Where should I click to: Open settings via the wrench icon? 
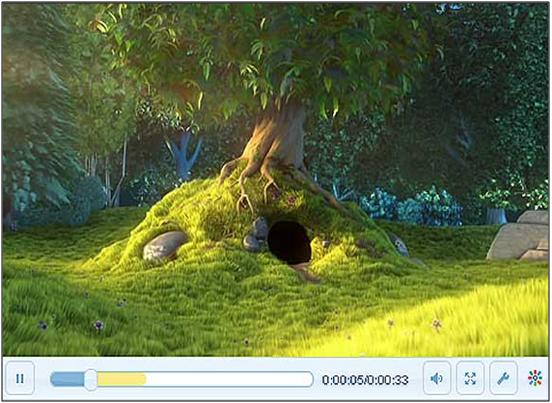pyautogui.click(x=503, y=378)
